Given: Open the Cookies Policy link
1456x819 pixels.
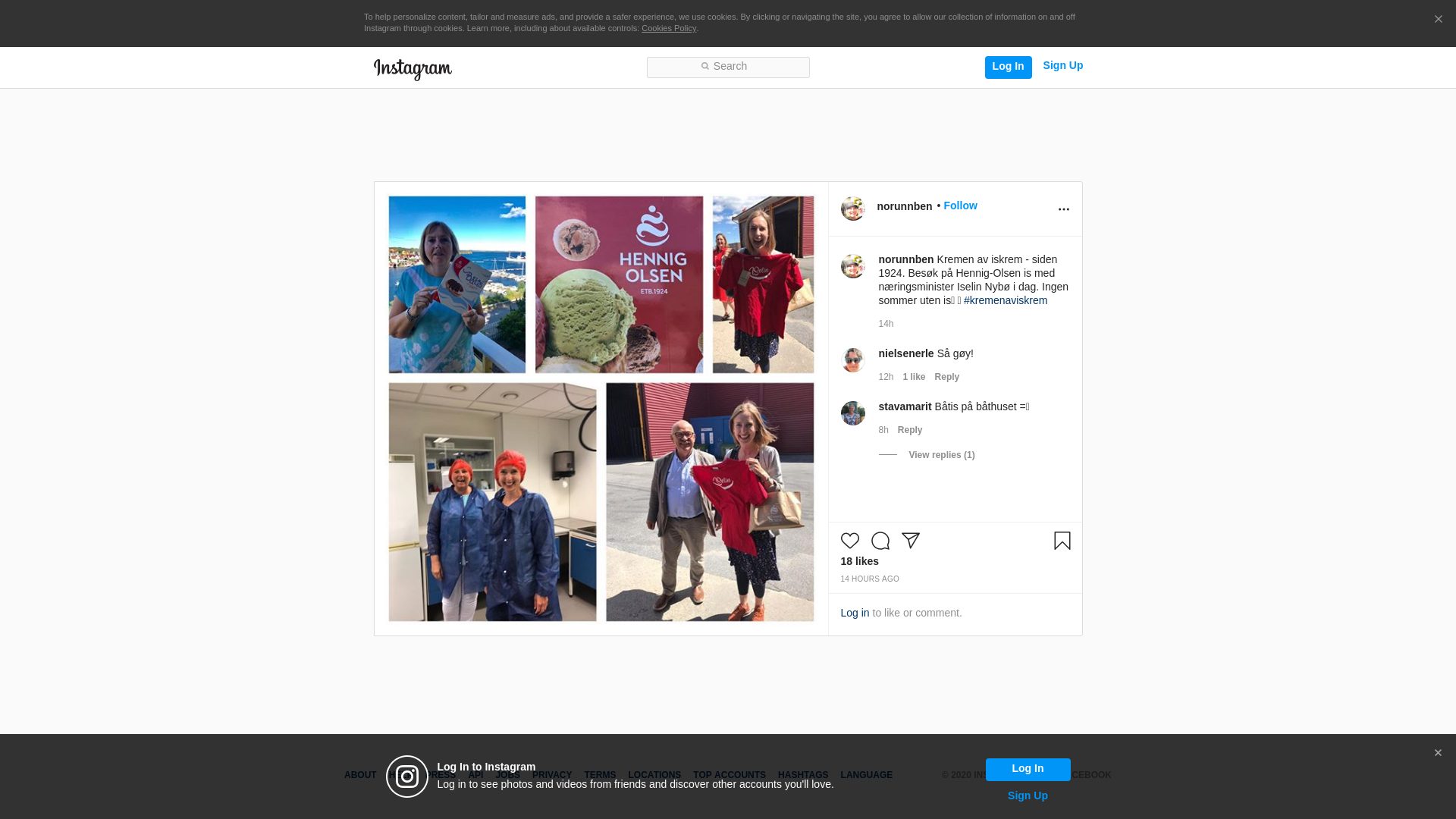Looking at the screenshot, I should pyautogui.click(x=669, y=28).
